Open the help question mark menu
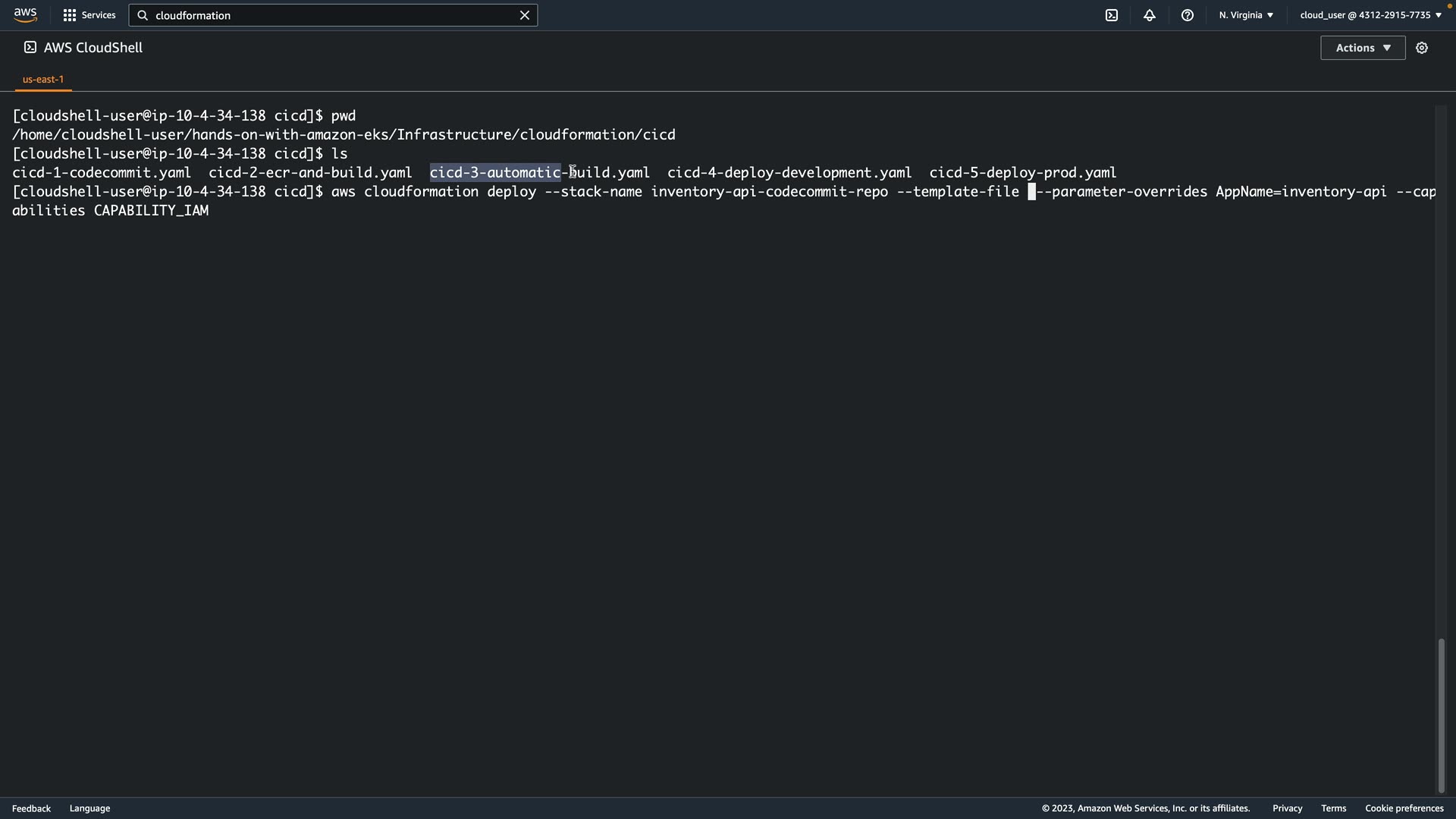Image resolution: width=1456 pixels, height=819 pixels. click(1187, 15)
